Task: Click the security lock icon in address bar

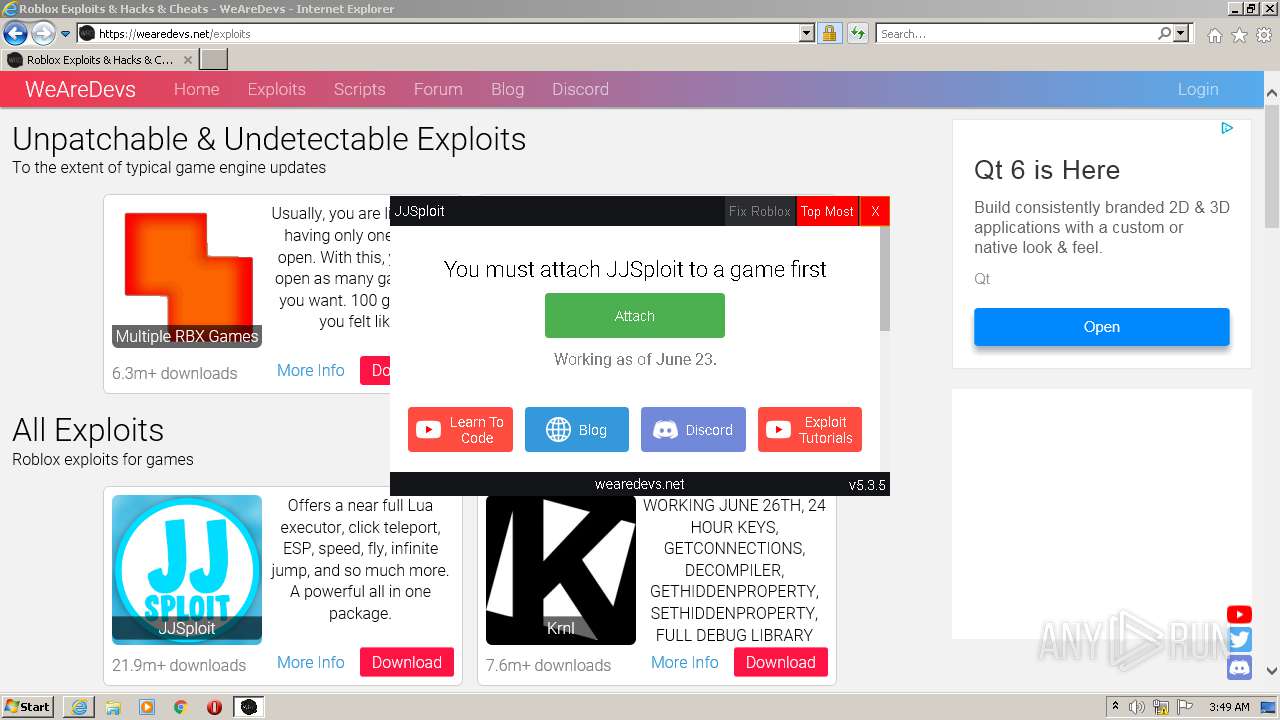Action: [x=829, y=33]
